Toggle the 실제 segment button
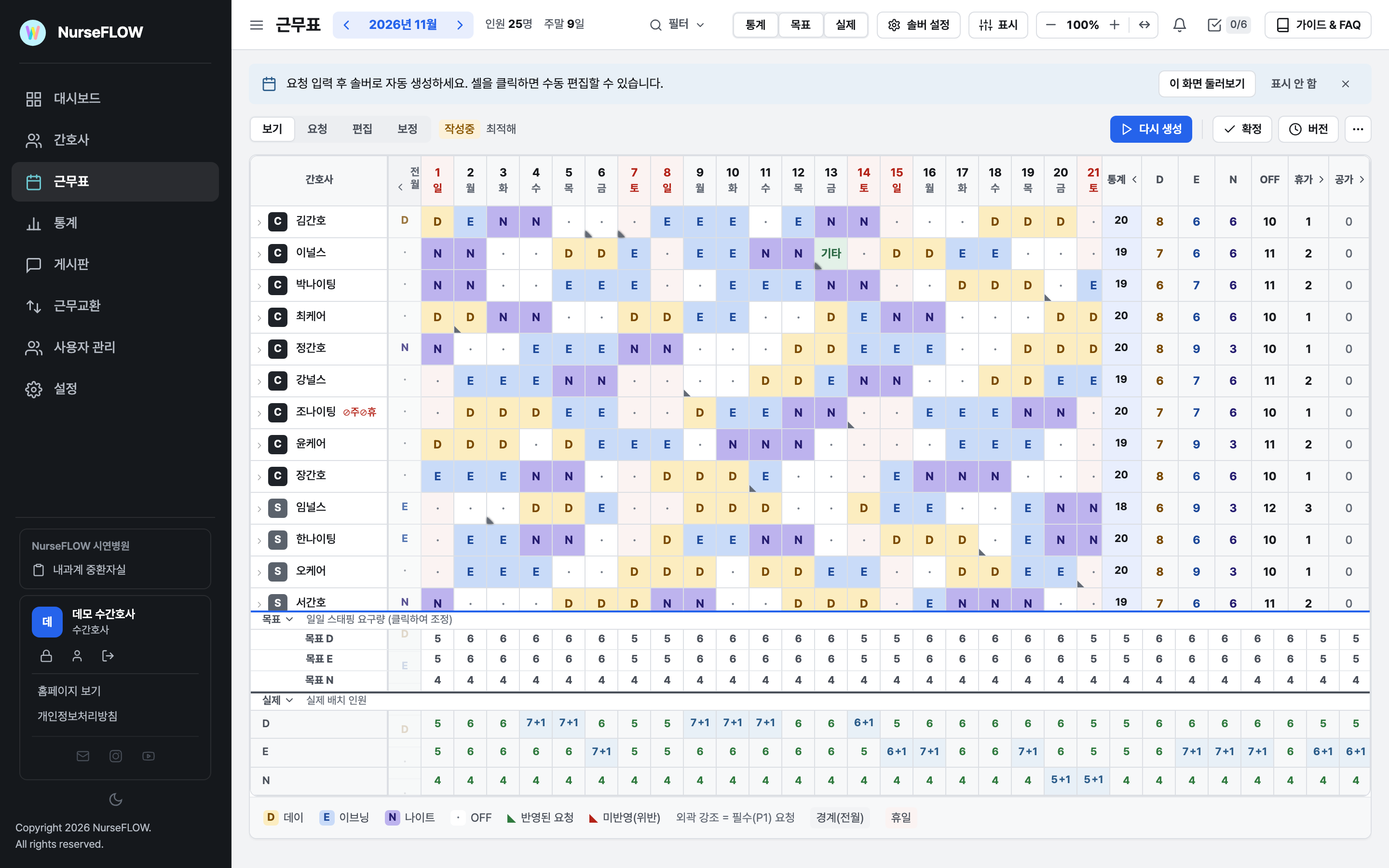Viewport: 1389px width, 868px height. click(x=845, y=25)
